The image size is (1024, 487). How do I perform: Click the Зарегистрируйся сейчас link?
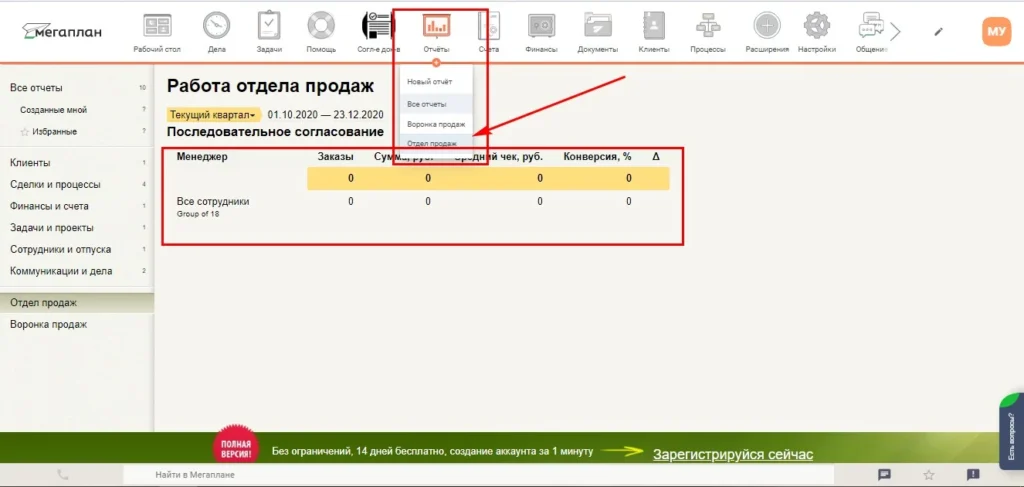[x=733, y=454]
